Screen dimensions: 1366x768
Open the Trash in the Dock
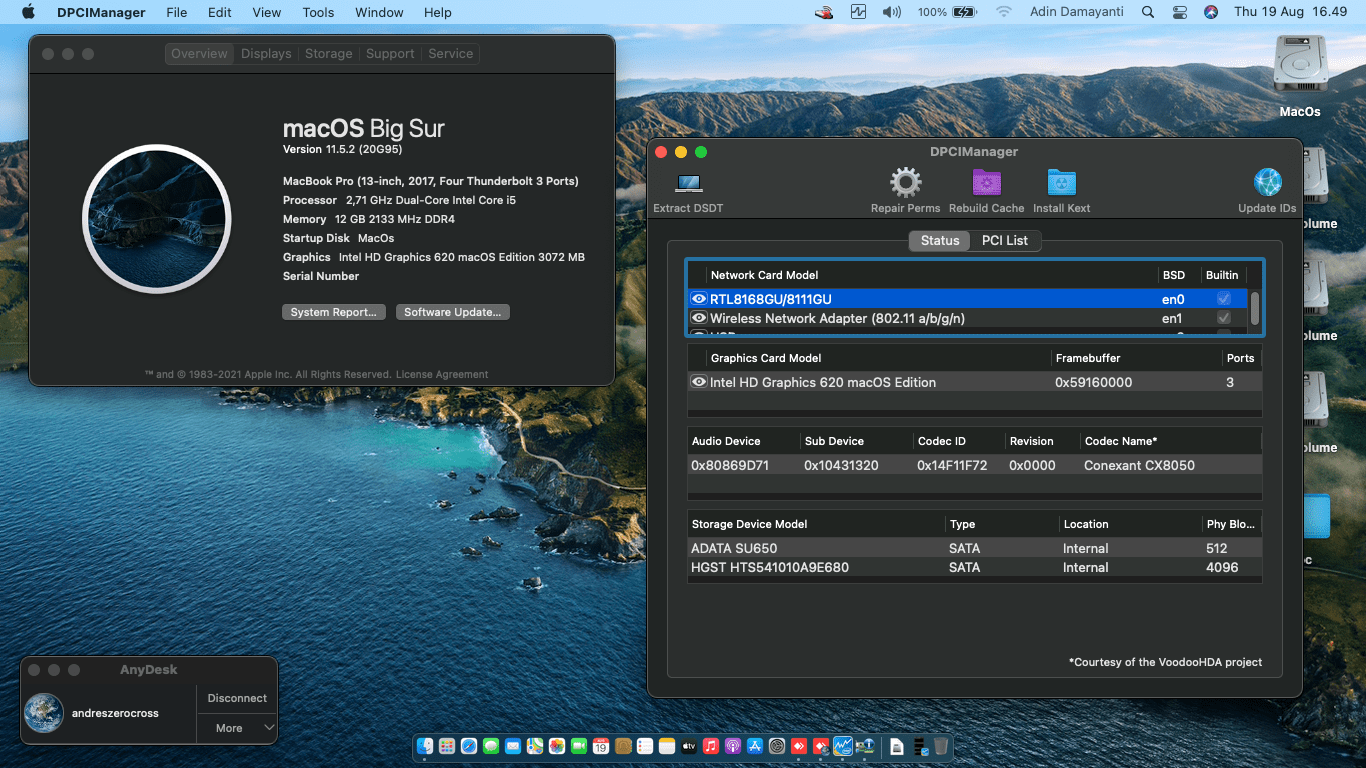coord(941,746)
